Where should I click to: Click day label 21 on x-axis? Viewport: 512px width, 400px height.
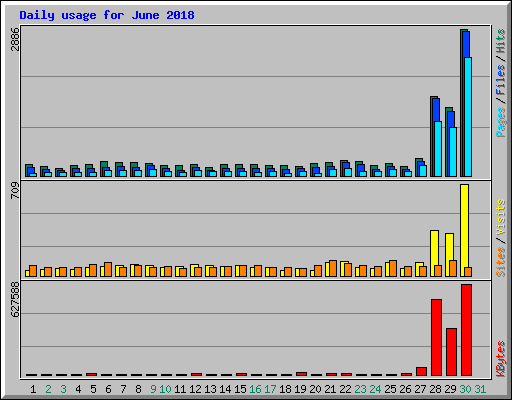330,389
